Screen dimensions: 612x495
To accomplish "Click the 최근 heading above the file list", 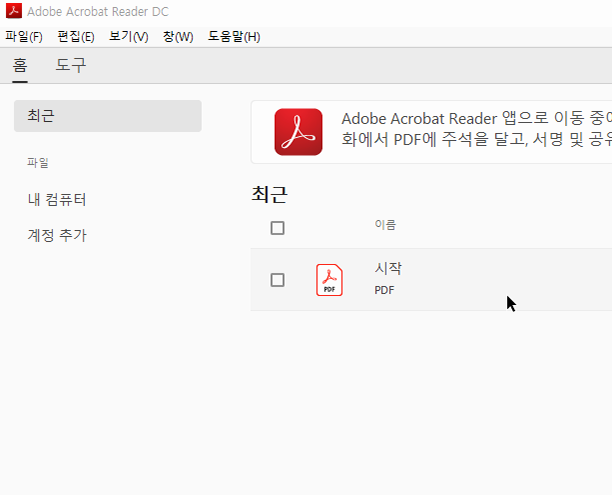I will tap(270, 194).
